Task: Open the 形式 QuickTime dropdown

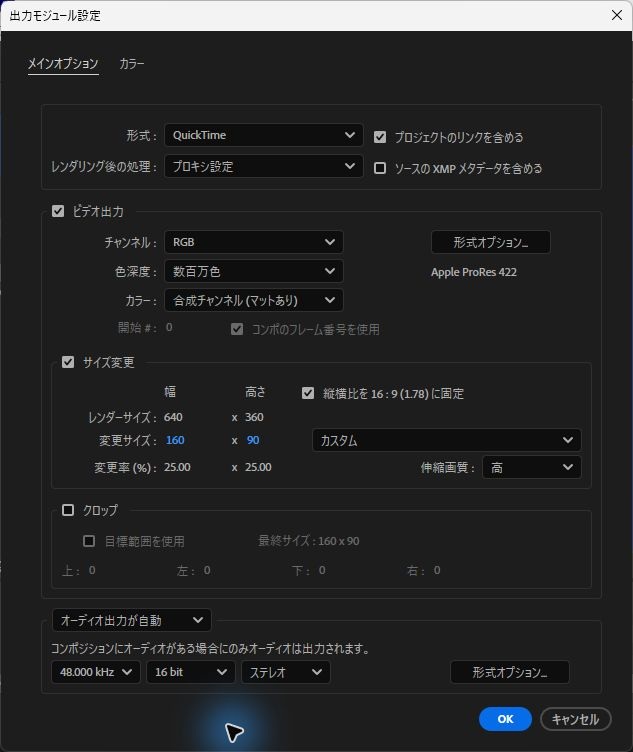Action: tap(263, 135)
